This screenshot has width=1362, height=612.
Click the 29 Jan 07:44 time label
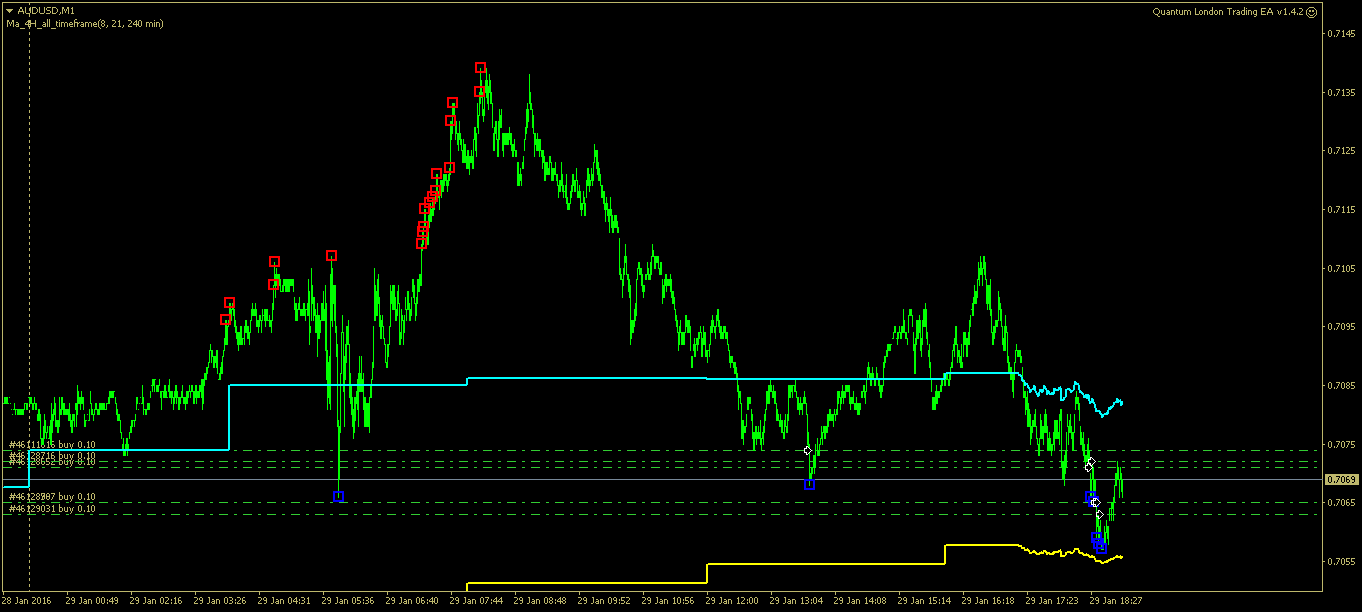(x=476, y=601)
